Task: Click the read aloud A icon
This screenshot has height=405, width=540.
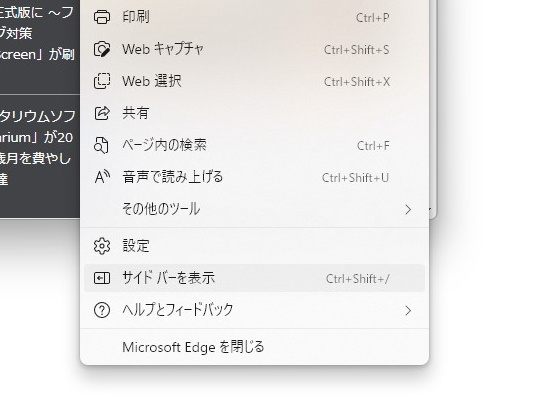Action: pyautogui.click(x=102, y=177)
